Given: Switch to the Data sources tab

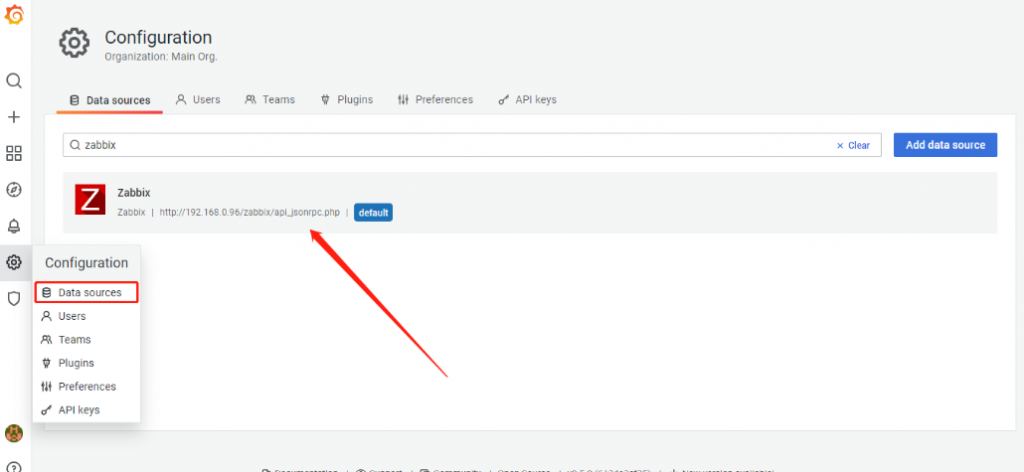Looking at the screenshot, I should coord(110,100).
